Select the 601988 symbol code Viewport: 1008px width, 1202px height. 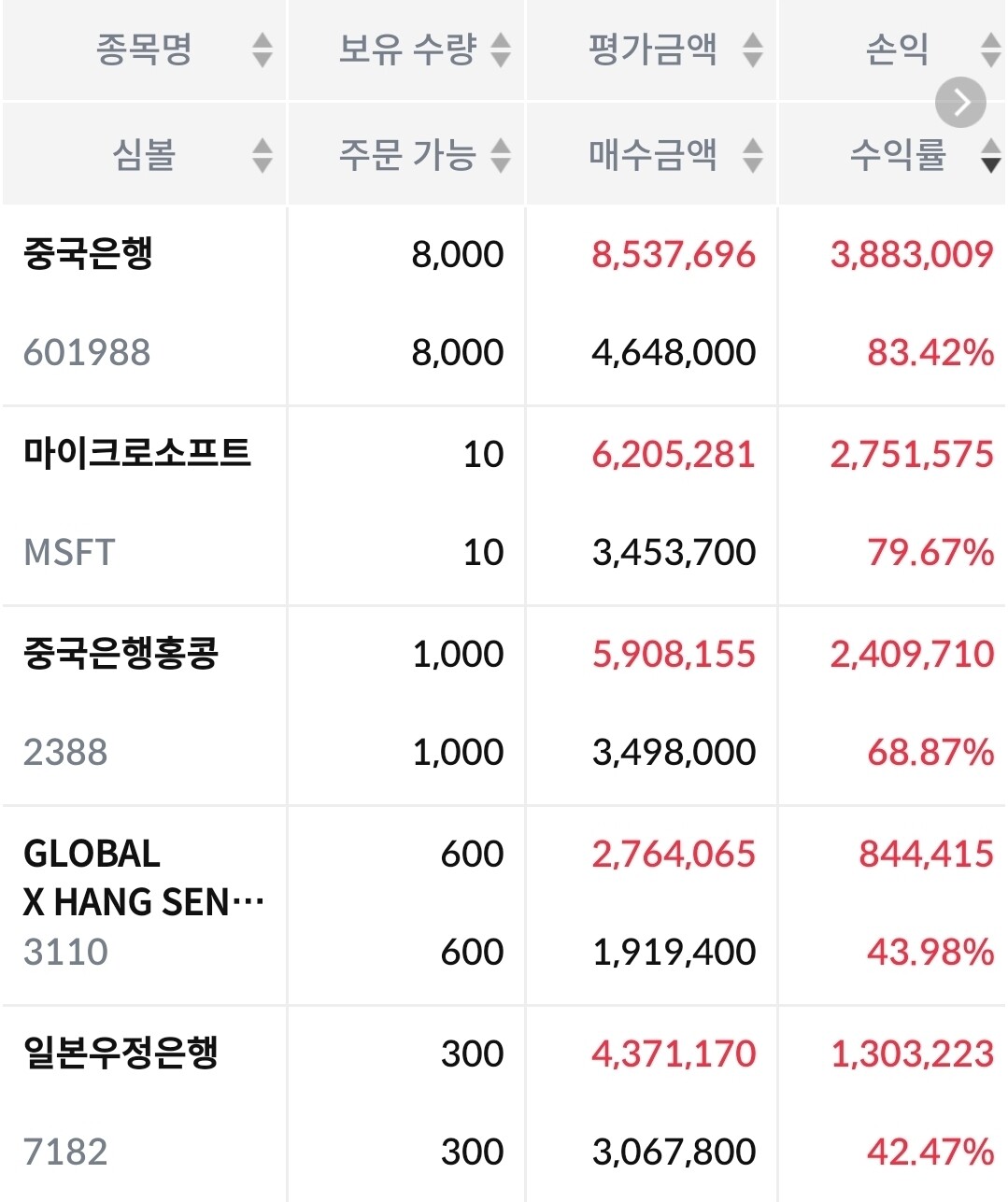click(x=87, y=352)
